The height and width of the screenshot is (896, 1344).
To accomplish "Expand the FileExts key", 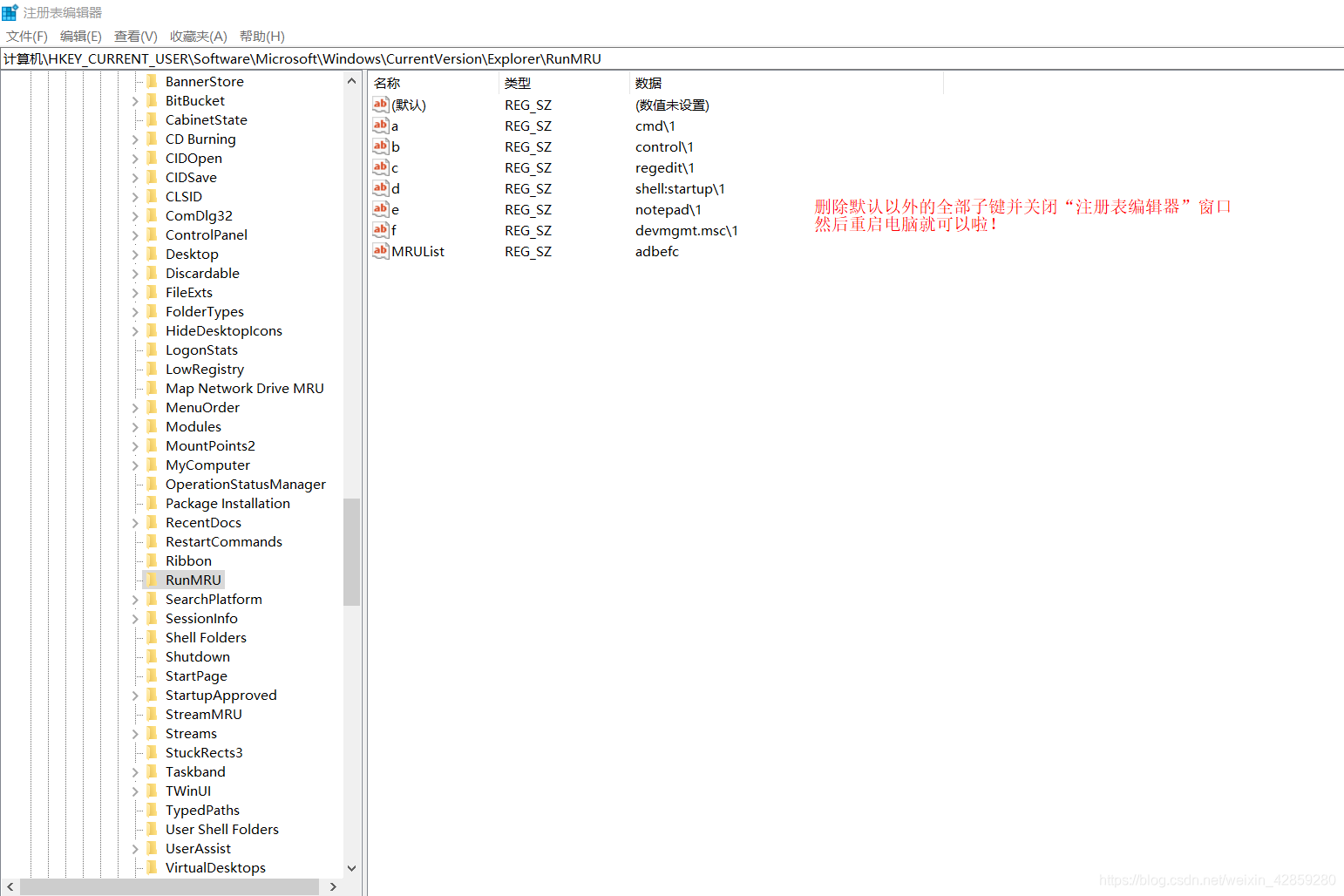I will [x=135, y=293].
